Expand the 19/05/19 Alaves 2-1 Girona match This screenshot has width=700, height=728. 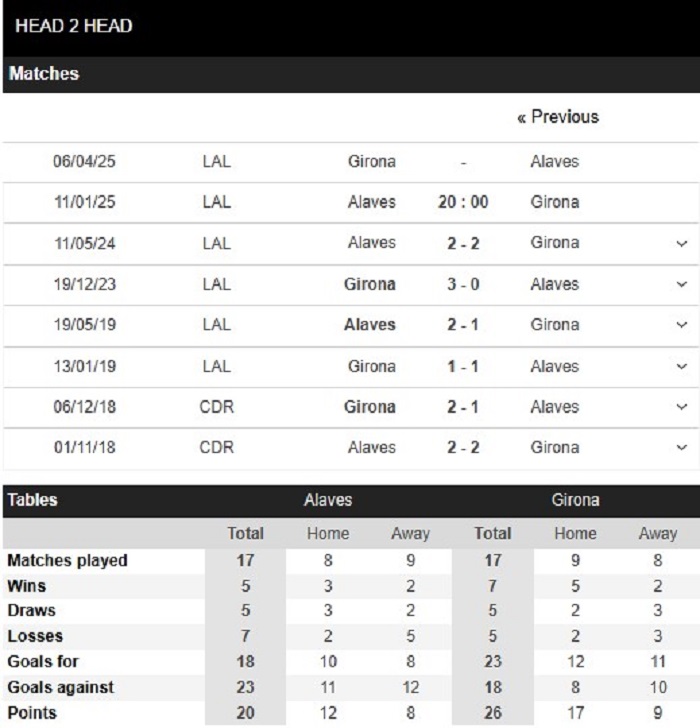681,325
